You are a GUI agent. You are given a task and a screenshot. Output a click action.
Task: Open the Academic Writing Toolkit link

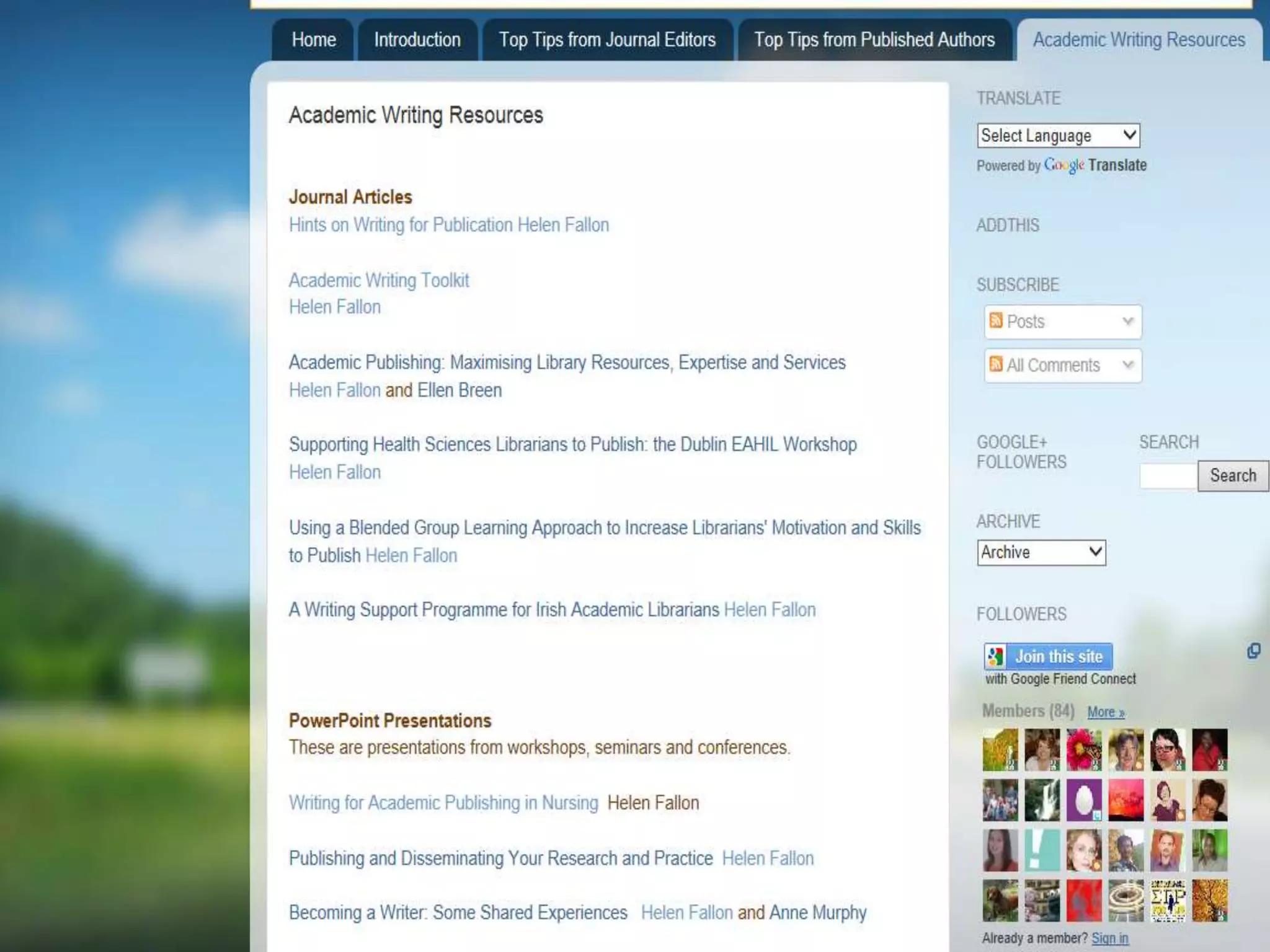click(x=379, y=280)
